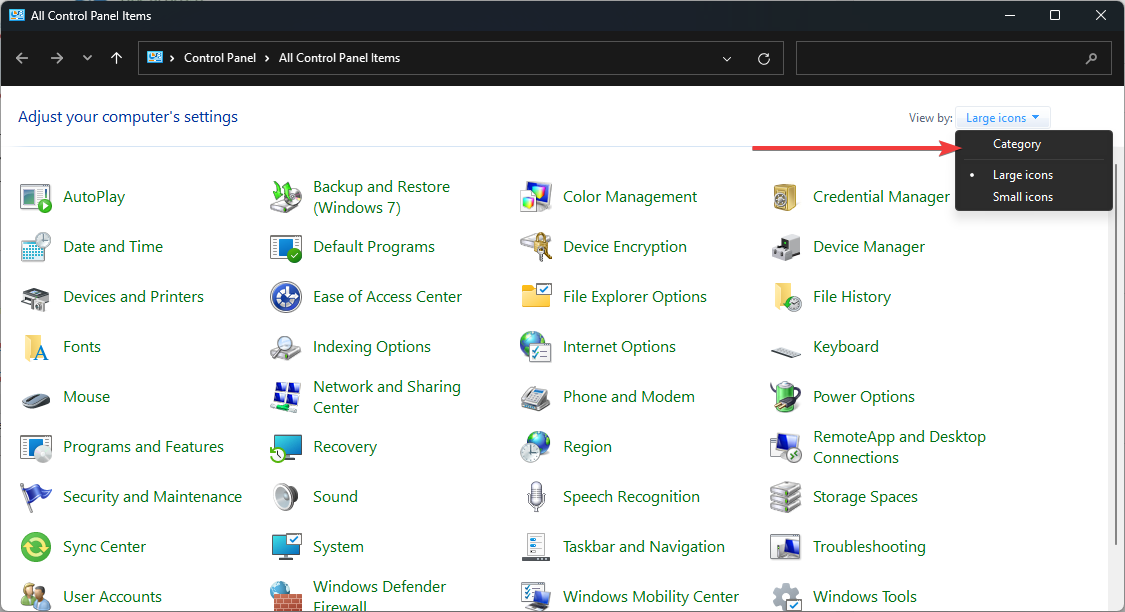Open the AutoPlay icon
This screenshot has height=612, width=1125.
(35, 197)
